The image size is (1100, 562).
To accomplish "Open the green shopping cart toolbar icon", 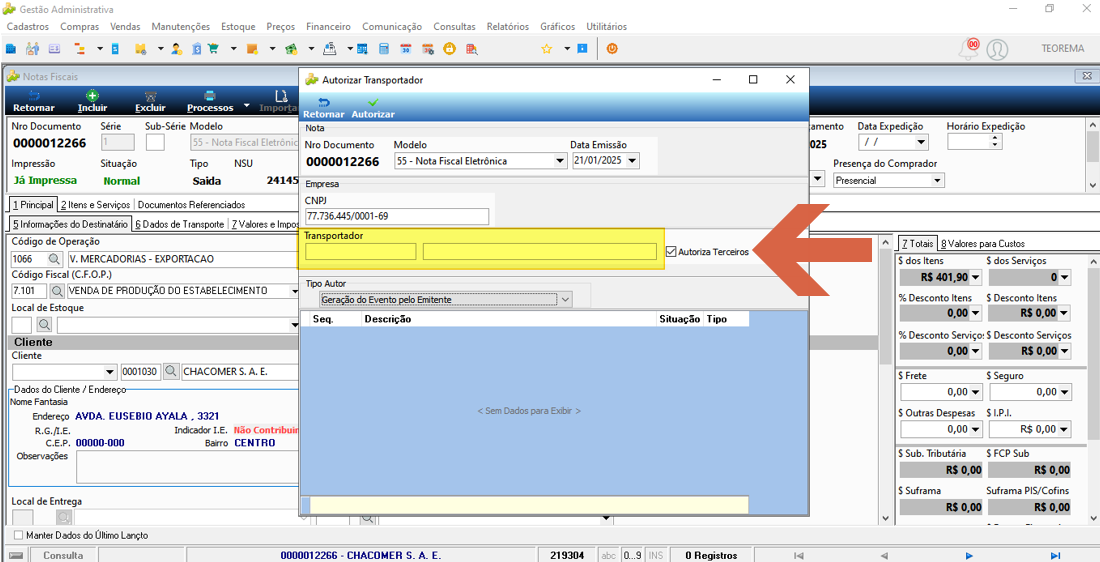I will 214,49.
